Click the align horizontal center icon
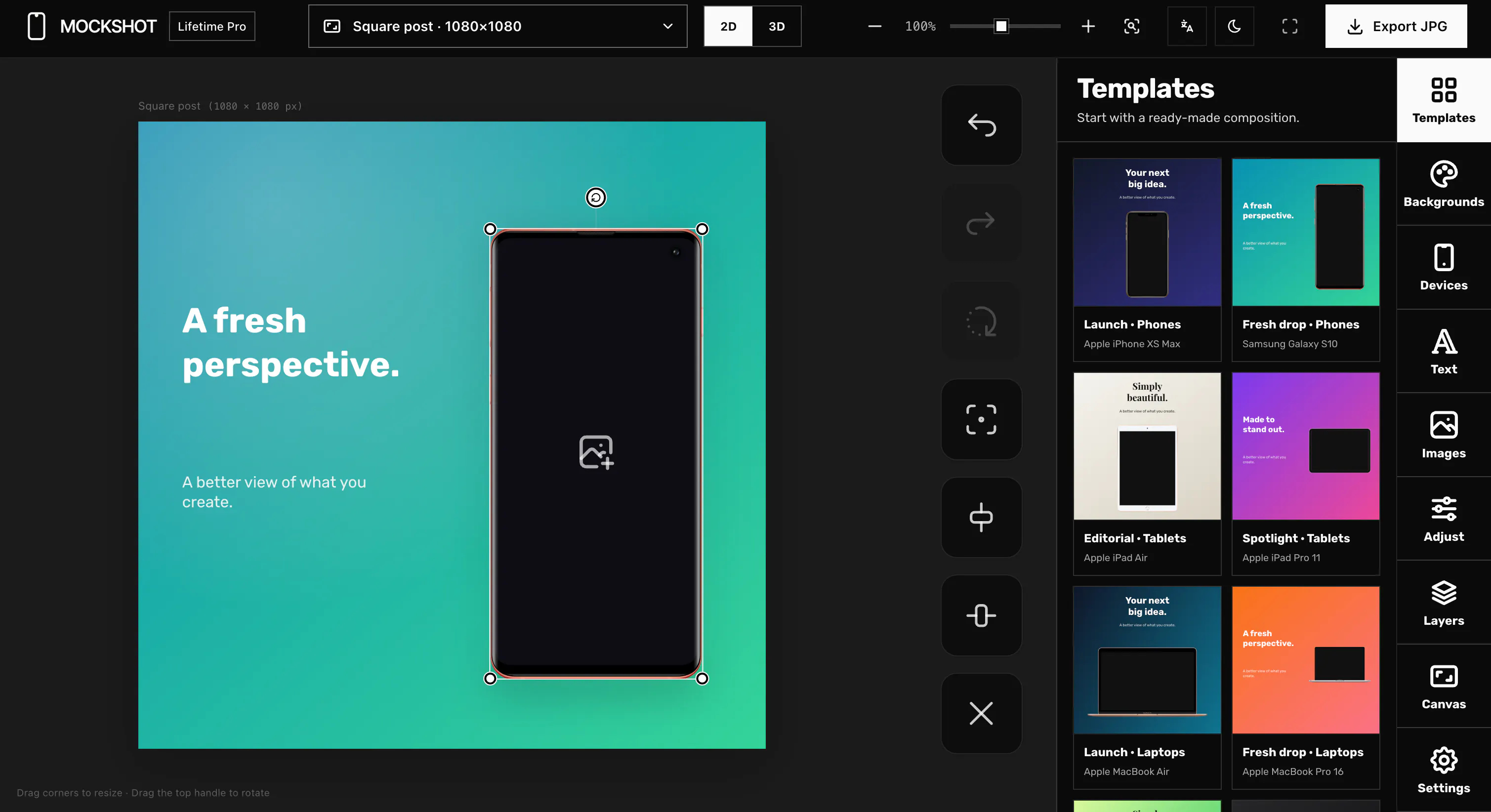Image resolution: width=1491 pixels, height=812 pixels. tap(981, 517)
